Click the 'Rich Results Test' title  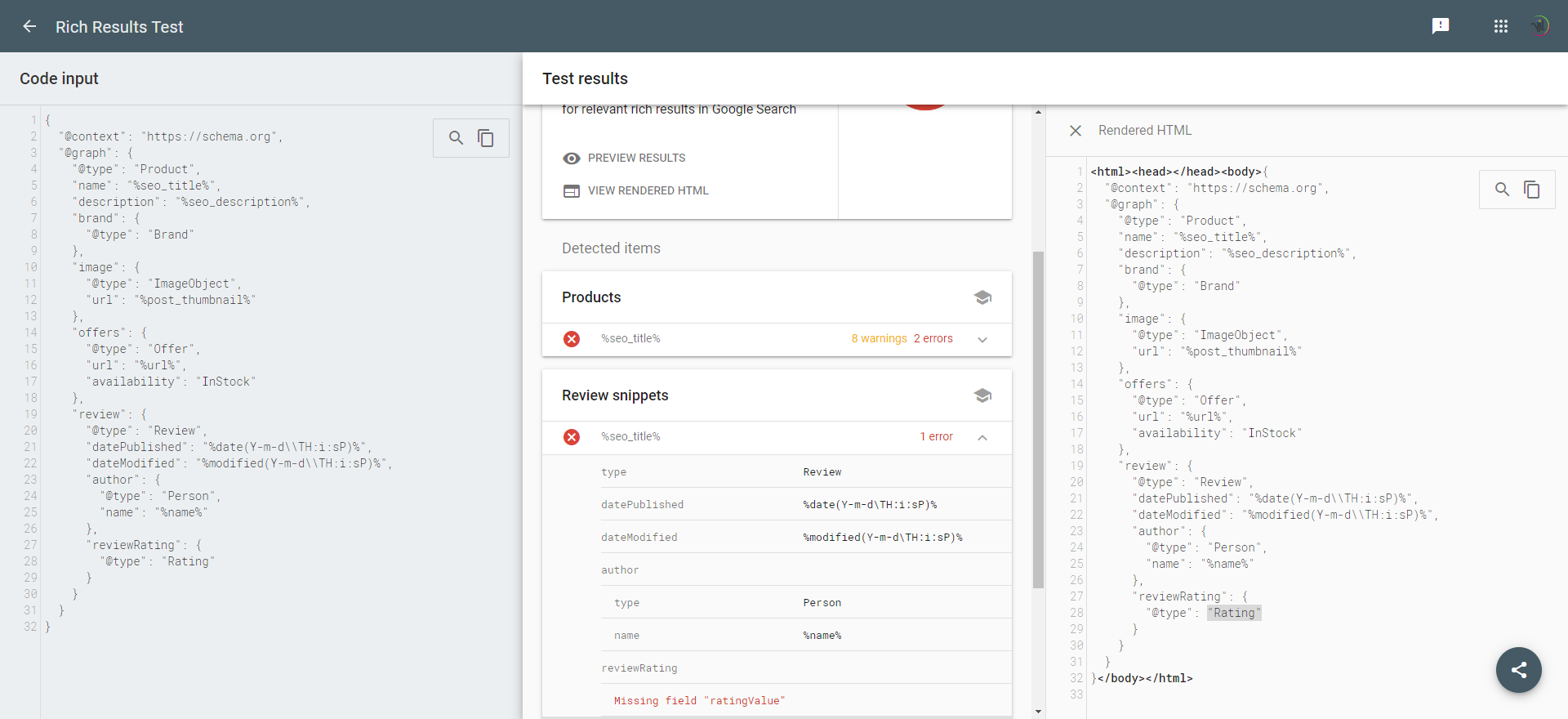(x=119, y=27)
